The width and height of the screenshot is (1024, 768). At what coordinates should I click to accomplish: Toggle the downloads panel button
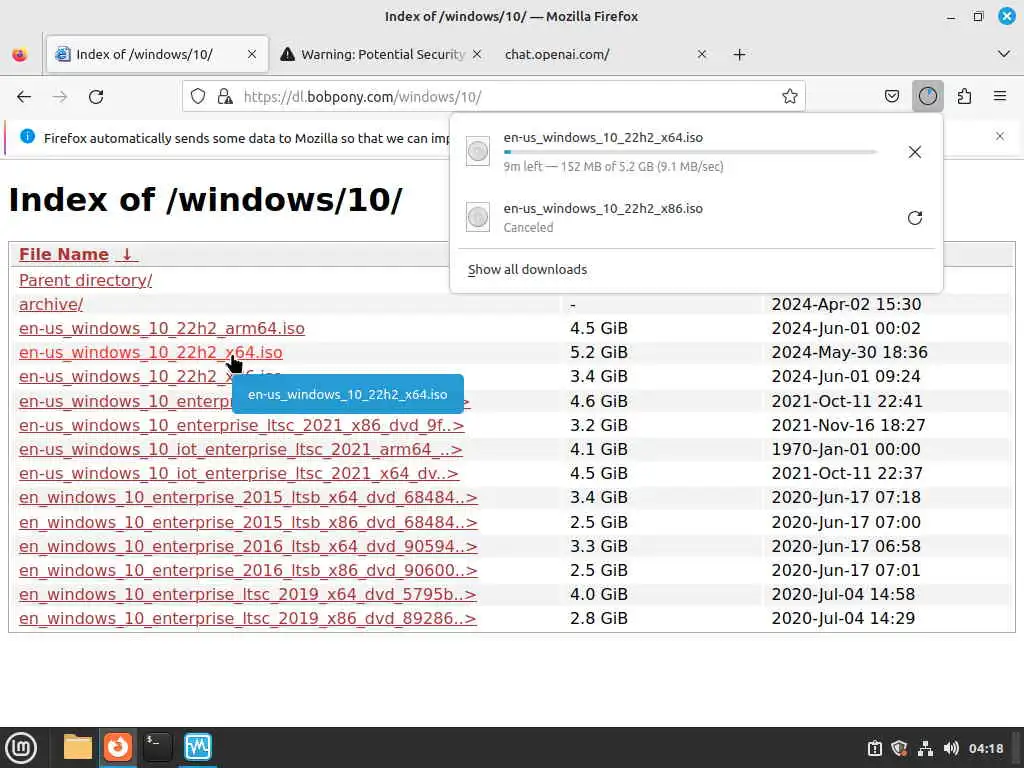(927, 97)
